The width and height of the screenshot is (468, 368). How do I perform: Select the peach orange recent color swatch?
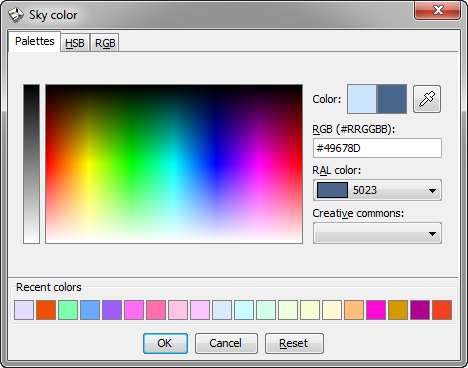point(354,310)
